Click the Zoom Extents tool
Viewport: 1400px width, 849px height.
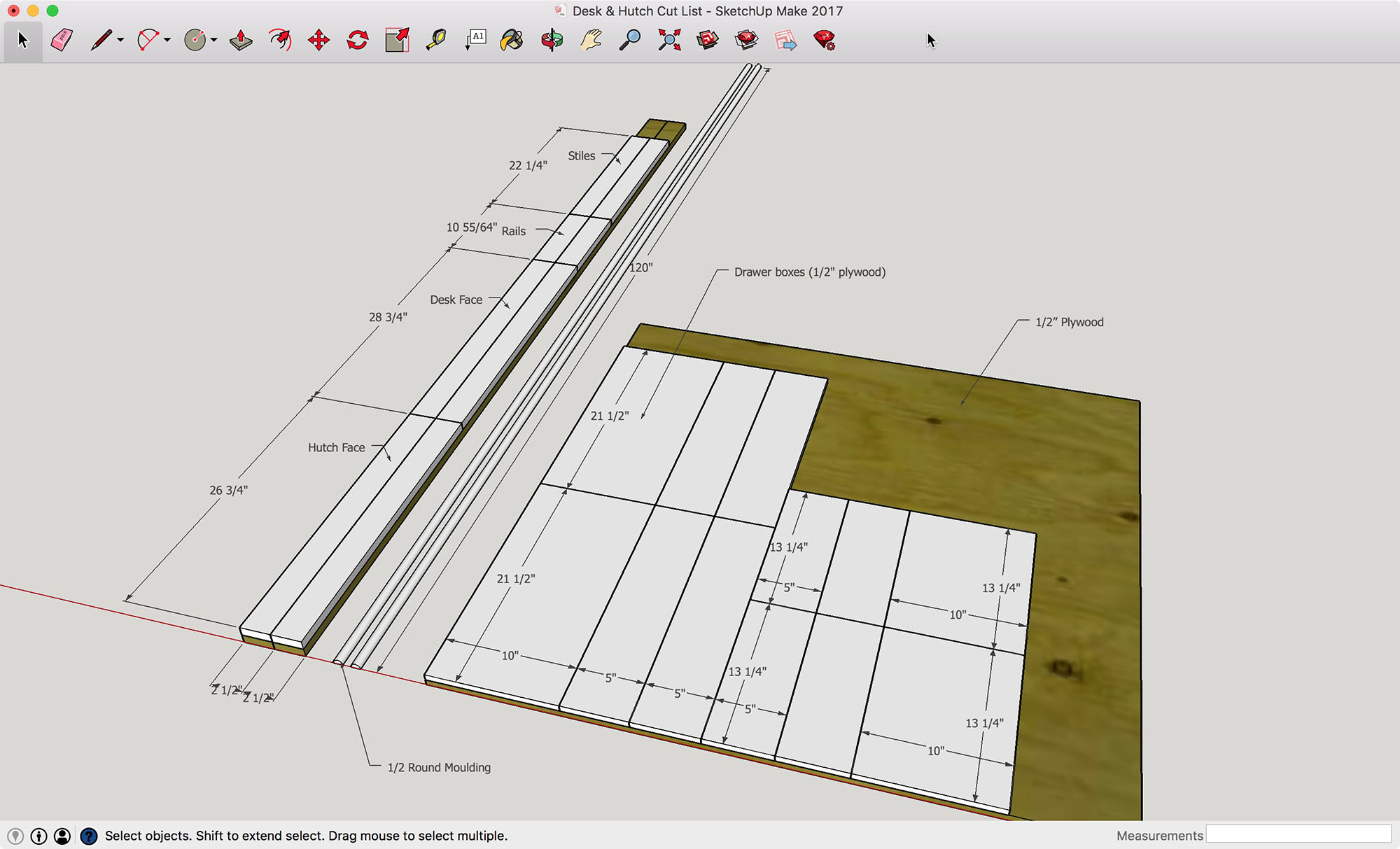669,40
